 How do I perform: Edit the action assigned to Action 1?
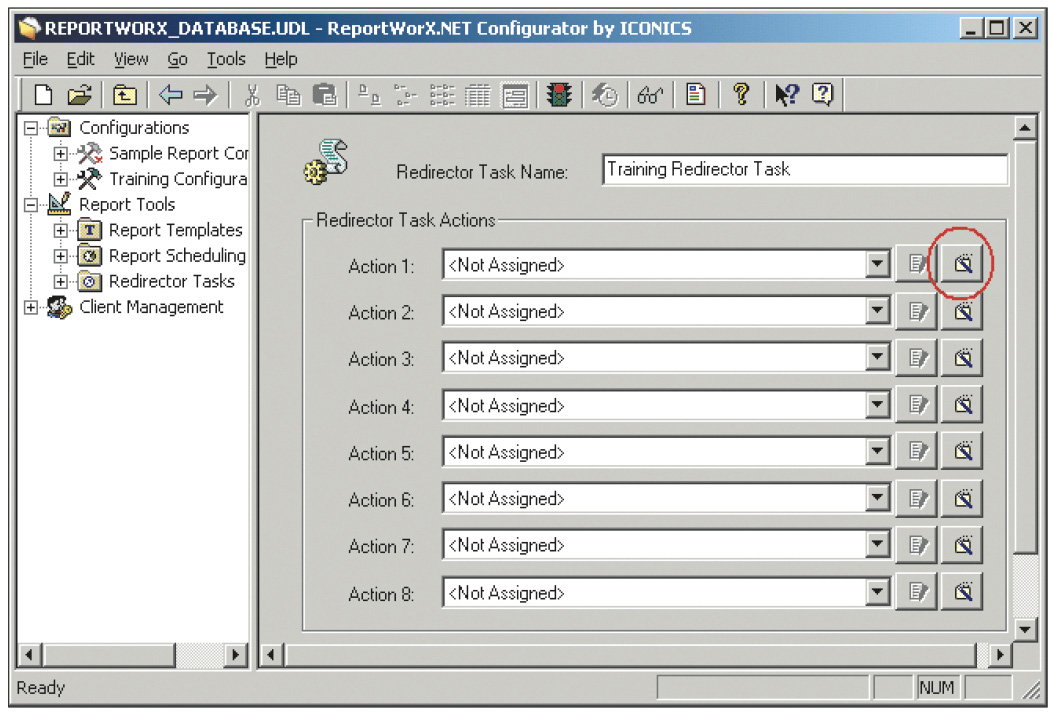(916, 264)
